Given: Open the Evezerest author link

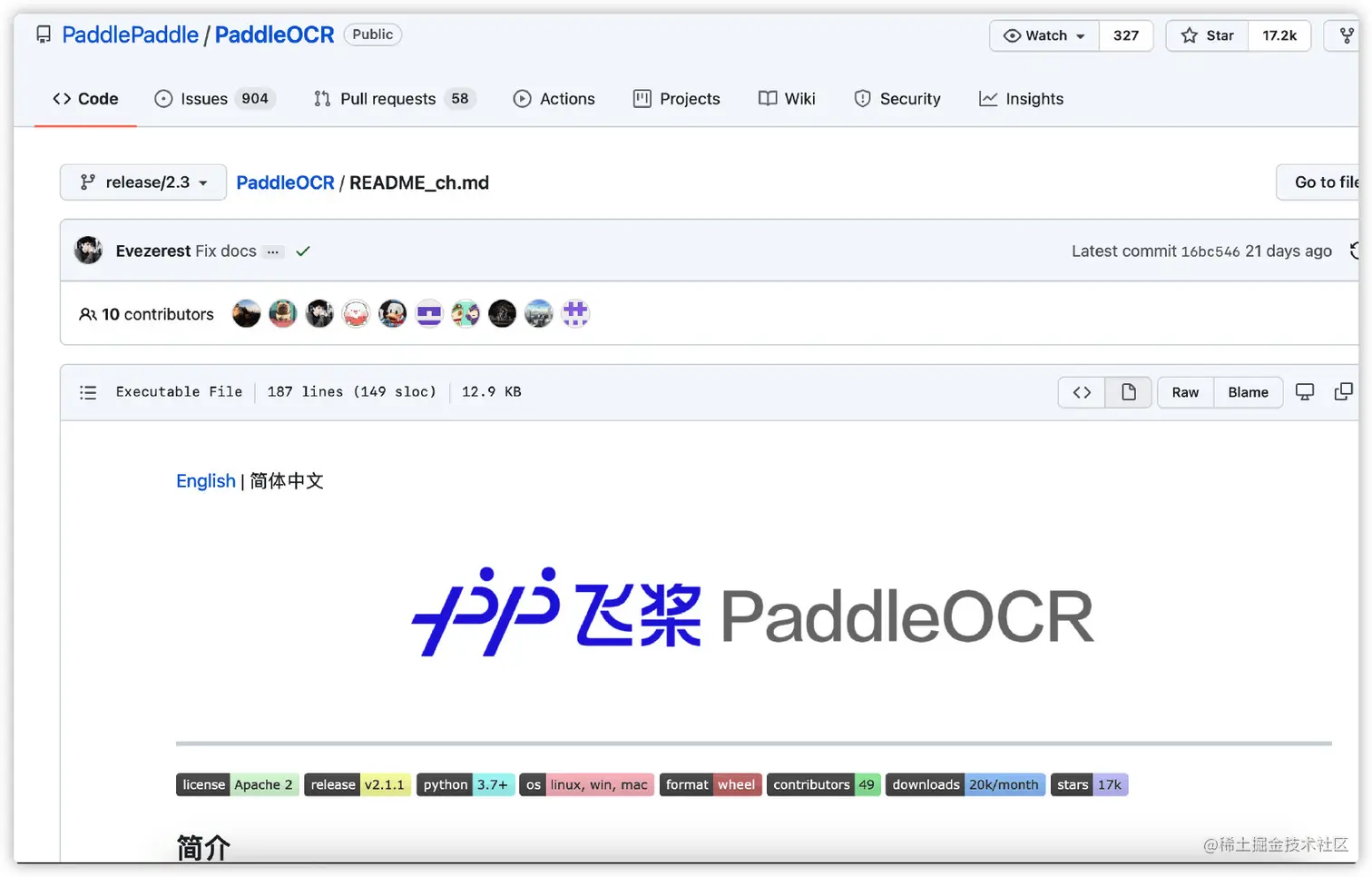Looking at the screenshot, I should tap(153, 251).
